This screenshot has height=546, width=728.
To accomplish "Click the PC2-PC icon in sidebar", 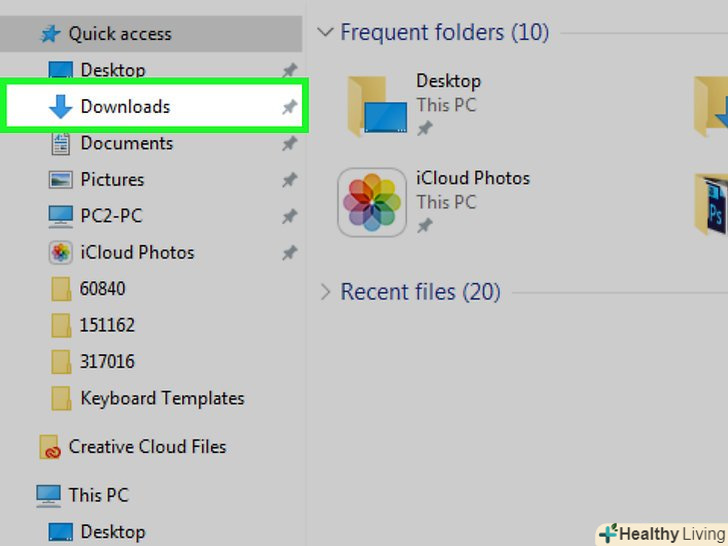I will (x=61, y=216).
